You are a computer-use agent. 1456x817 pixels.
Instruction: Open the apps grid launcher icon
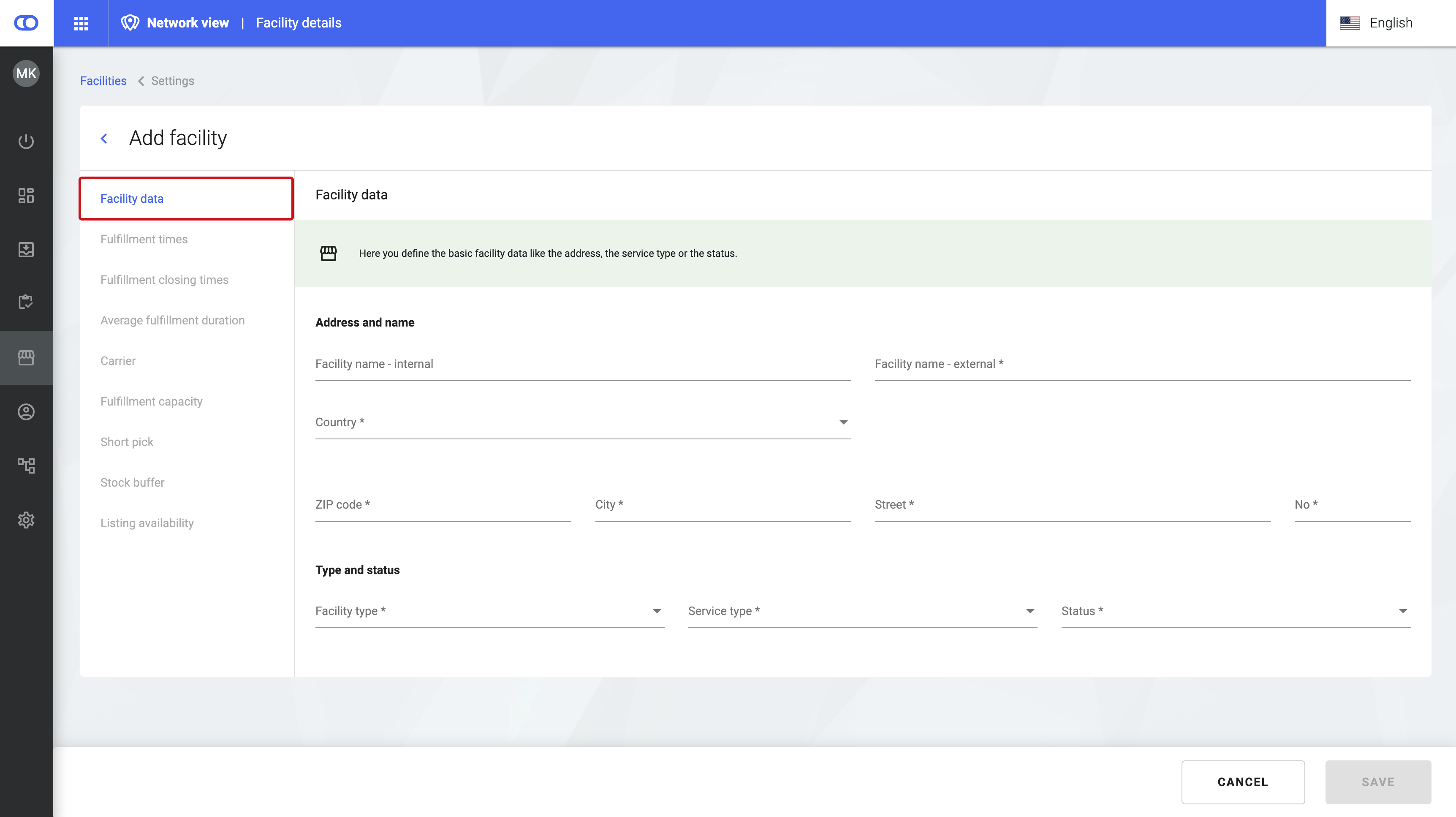point(81,23)
